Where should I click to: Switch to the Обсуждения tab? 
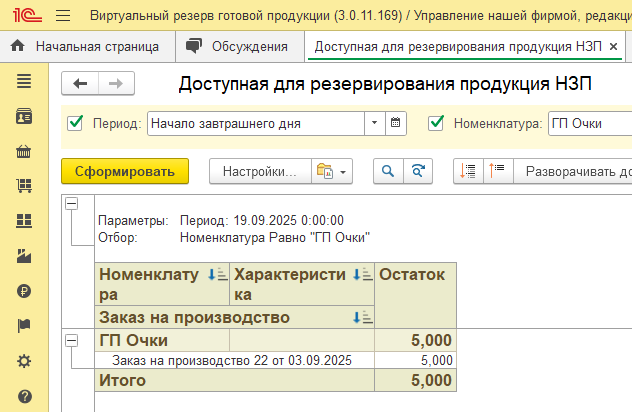239,46
